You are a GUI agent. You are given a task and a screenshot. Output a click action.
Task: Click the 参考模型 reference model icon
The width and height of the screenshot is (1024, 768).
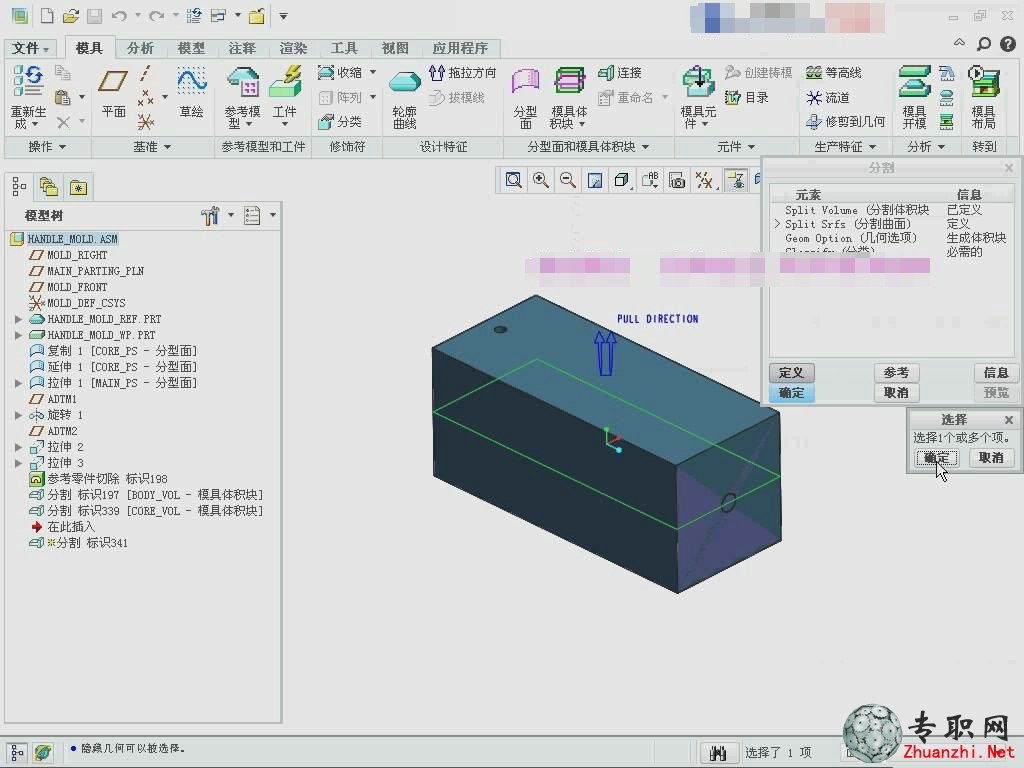pyautogui.click(x=242, y=83)
